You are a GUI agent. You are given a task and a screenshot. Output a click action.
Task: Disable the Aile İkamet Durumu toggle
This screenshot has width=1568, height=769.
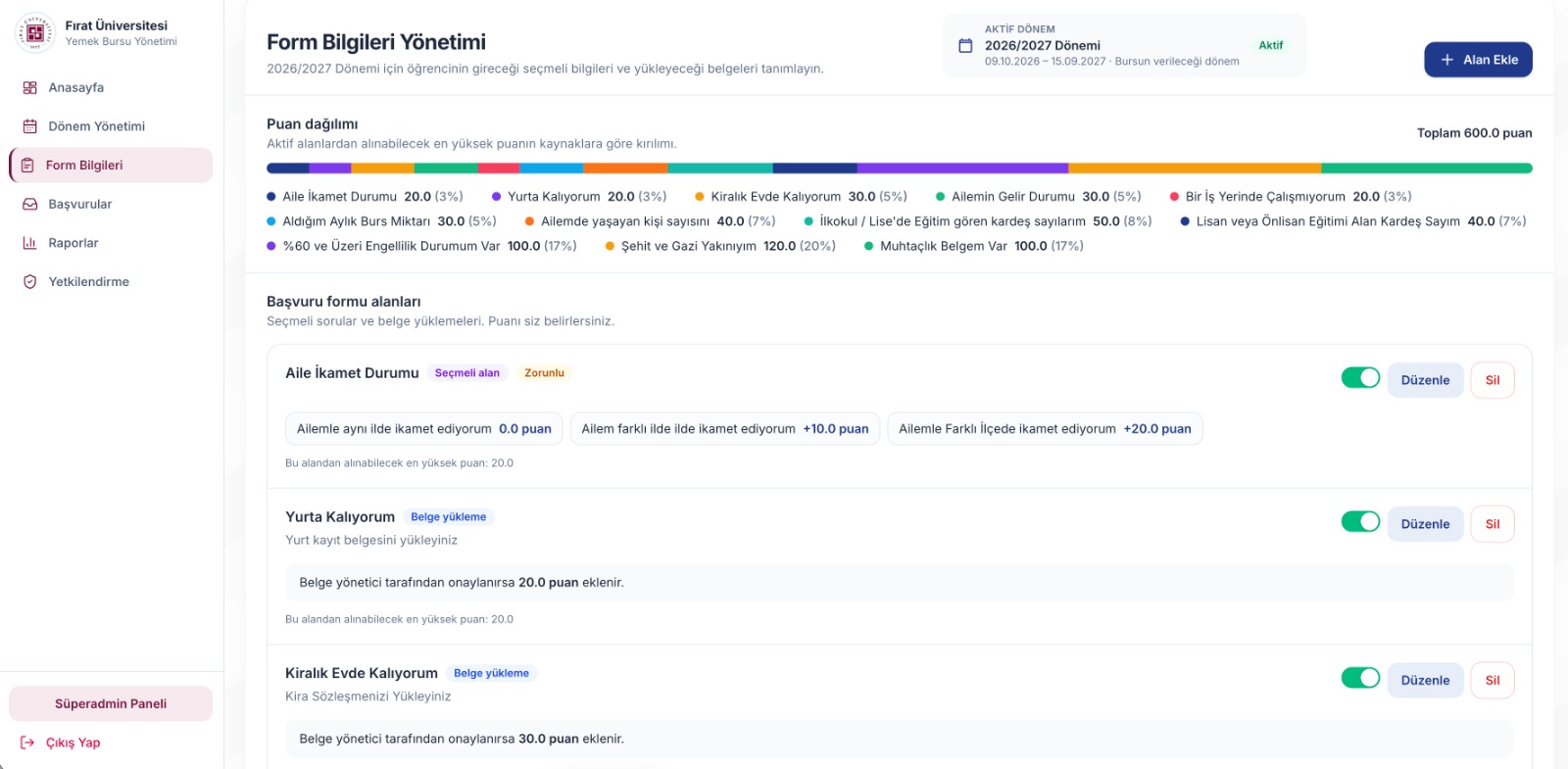1360,377
